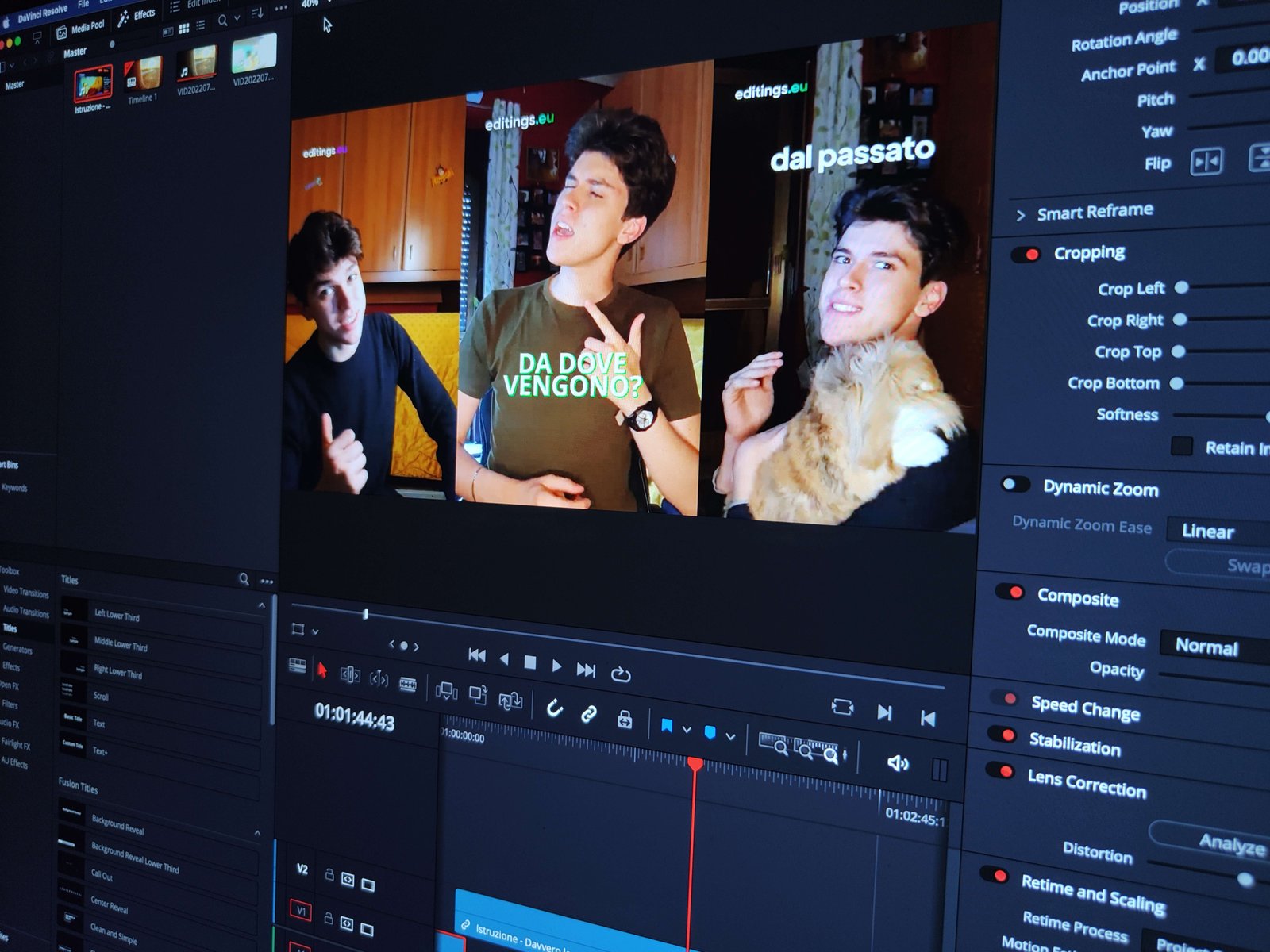Click the Replace Clip toolbar icon
The width and height of the screenshot is (1270, 952).
click(510, 700)
